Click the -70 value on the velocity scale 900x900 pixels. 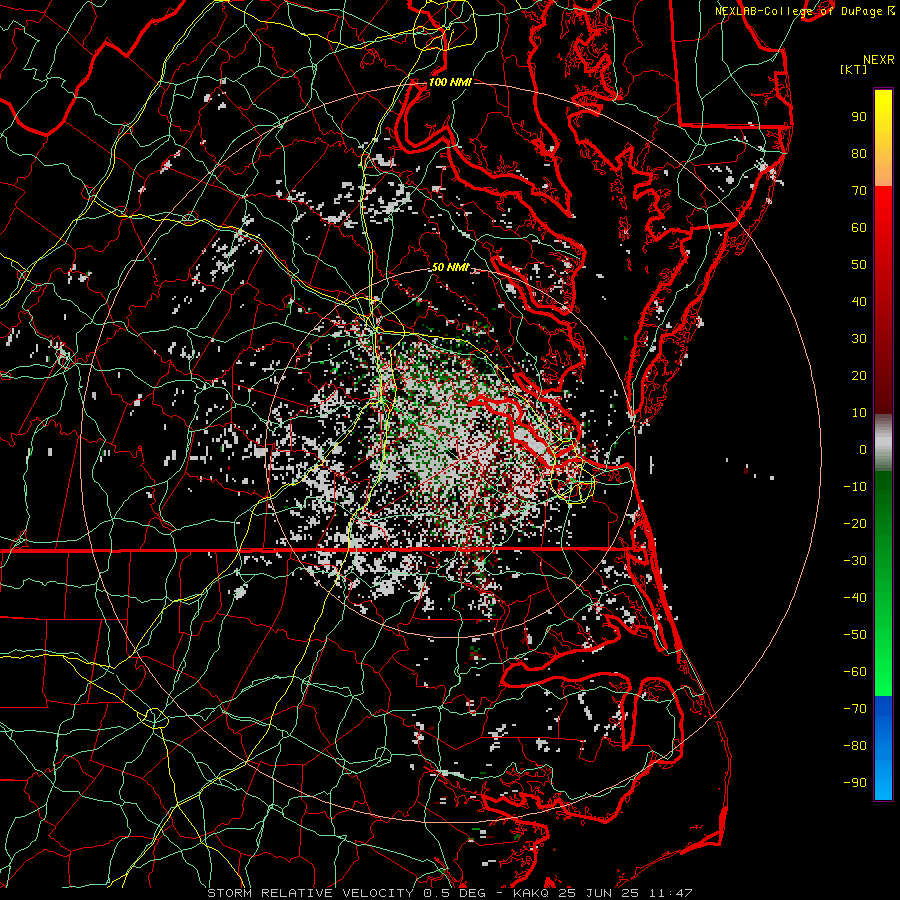coord(855,709)
